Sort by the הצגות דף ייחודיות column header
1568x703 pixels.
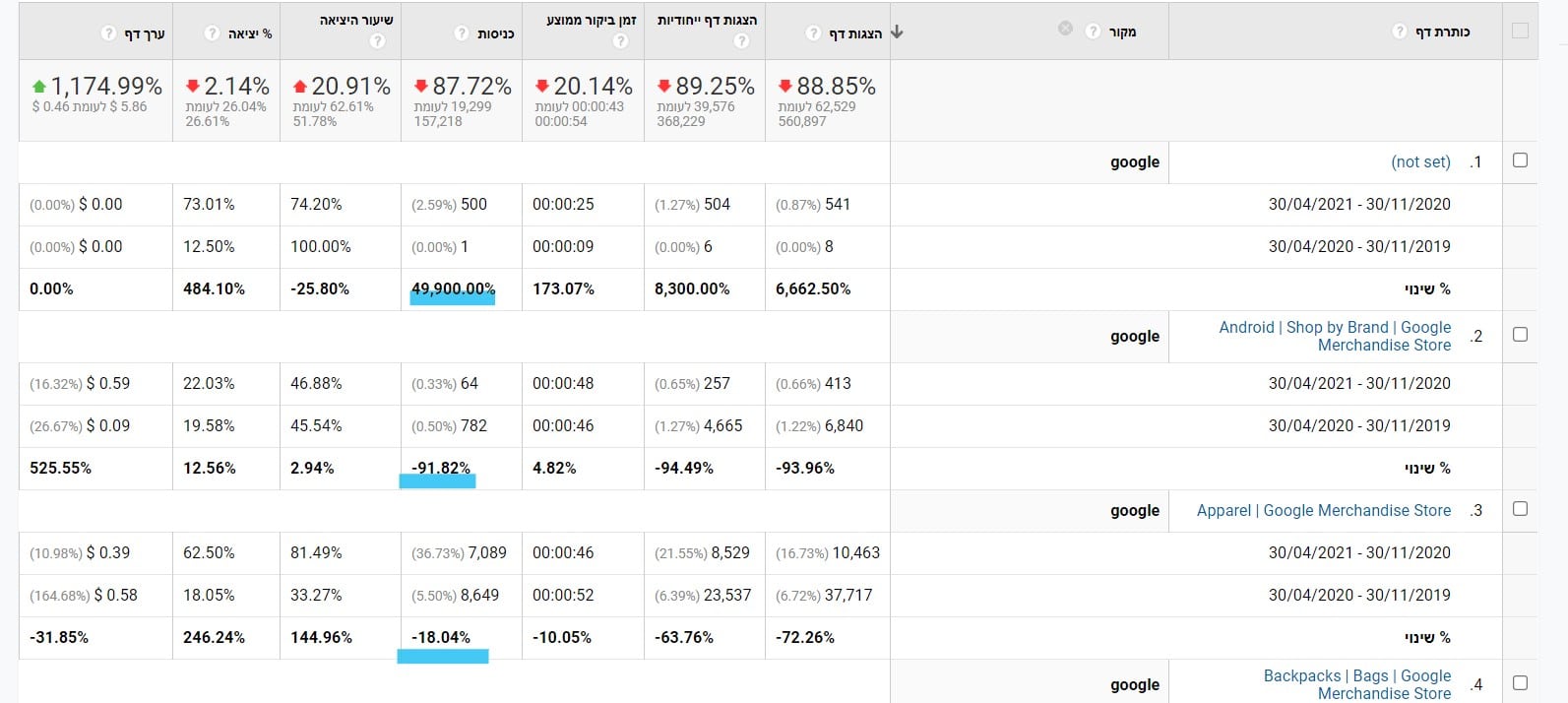pyautogui.click(x=707, y=20)
